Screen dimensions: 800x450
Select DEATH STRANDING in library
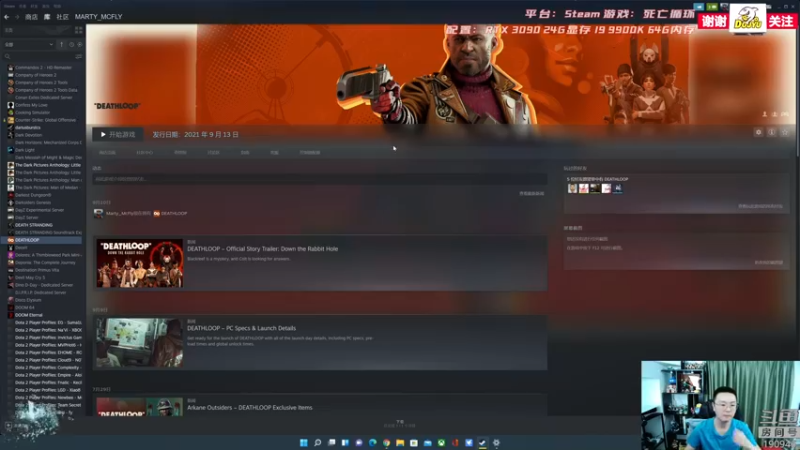[x=34, y=225]
